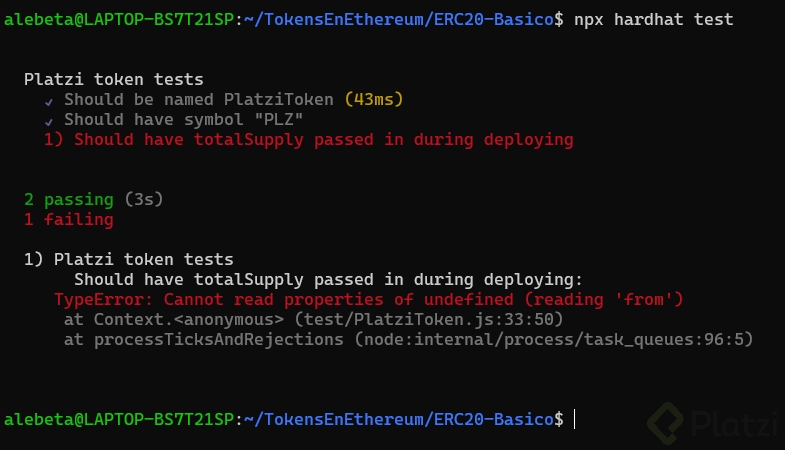
Task: Click the username in the bottom prompt line
Action: 118,419
